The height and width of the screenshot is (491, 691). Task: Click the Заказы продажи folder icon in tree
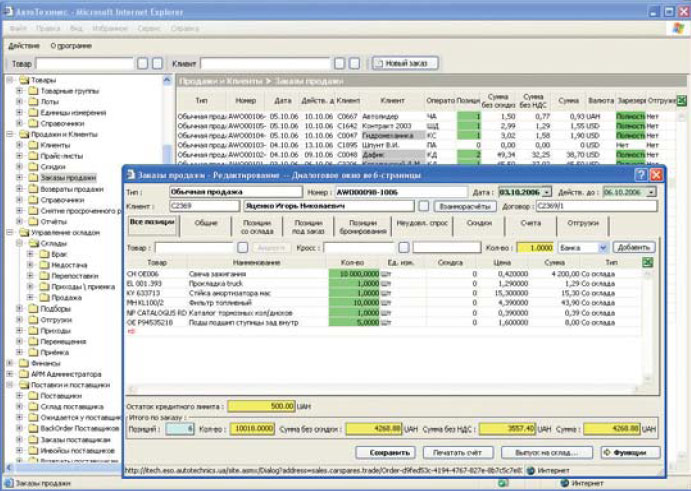coord(35,177)
